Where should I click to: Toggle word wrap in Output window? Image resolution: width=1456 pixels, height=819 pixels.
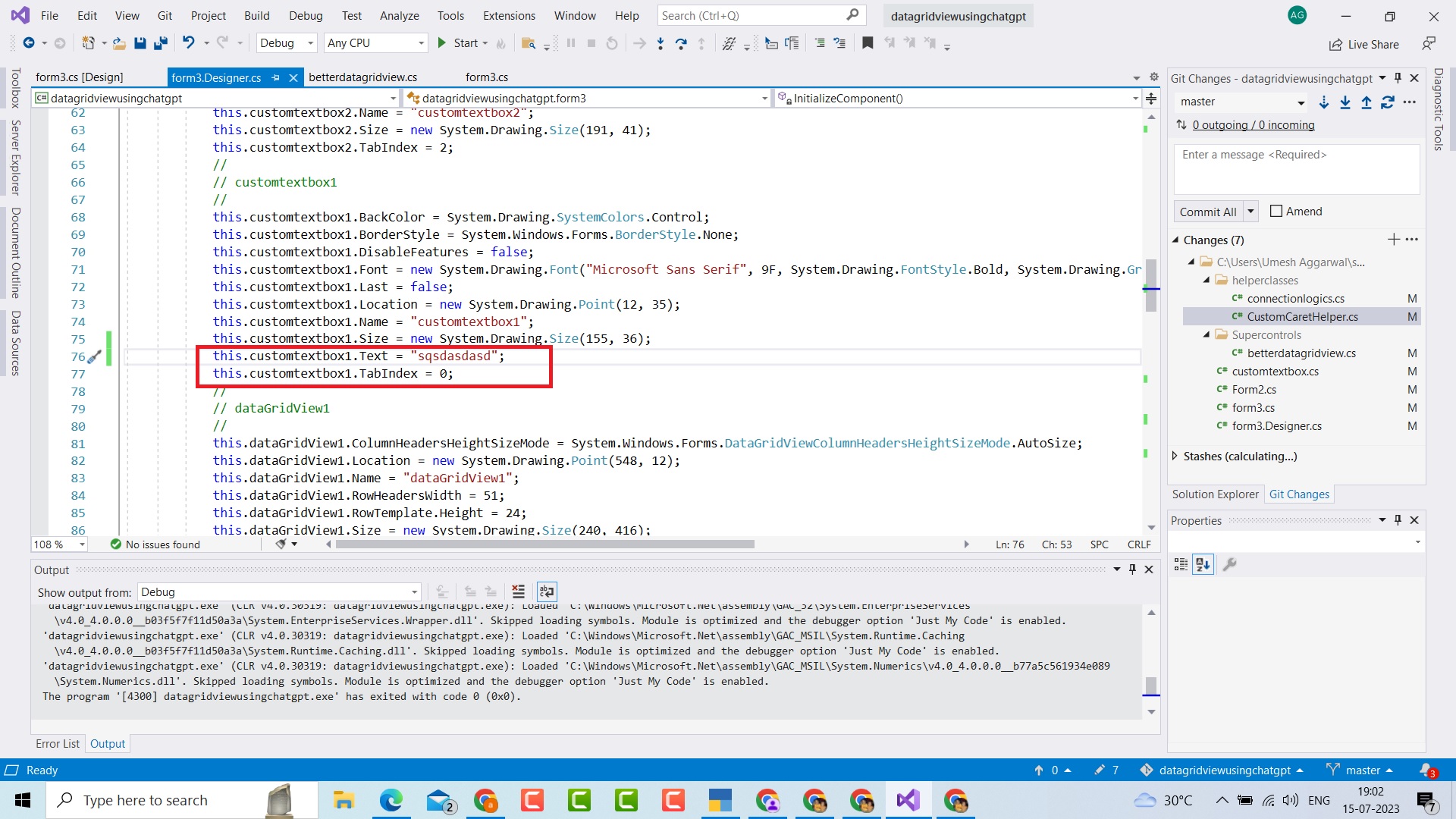[x=547, y=591]
